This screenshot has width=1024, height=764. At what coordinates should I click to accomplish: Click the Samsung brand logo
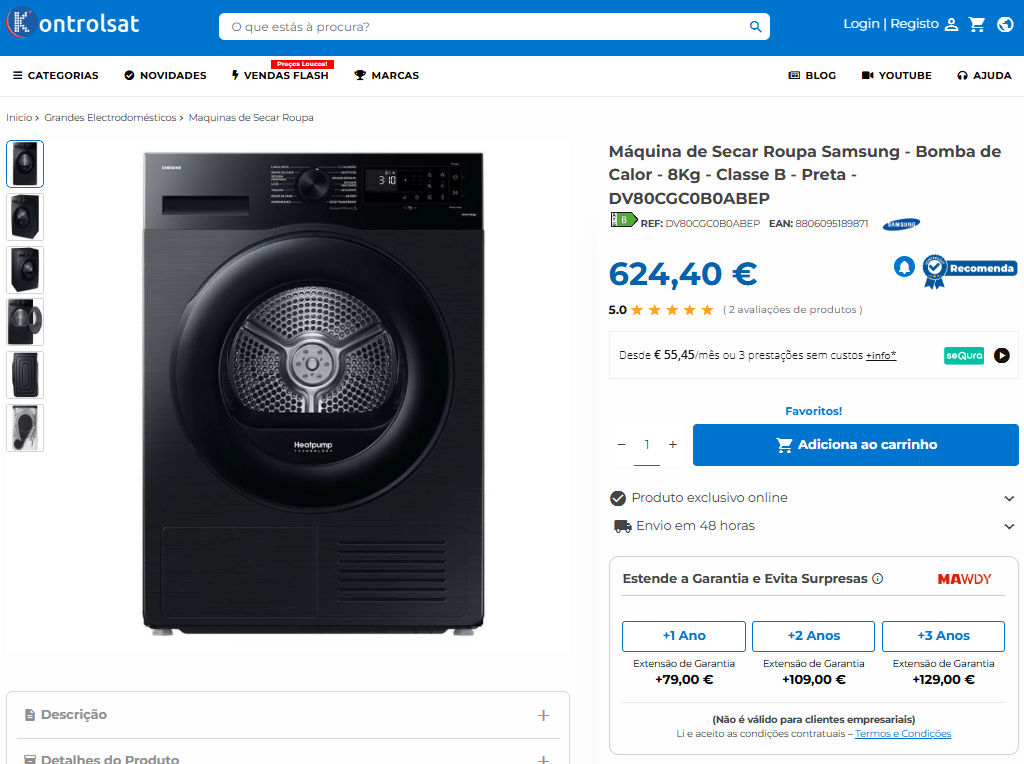[901, 224]
